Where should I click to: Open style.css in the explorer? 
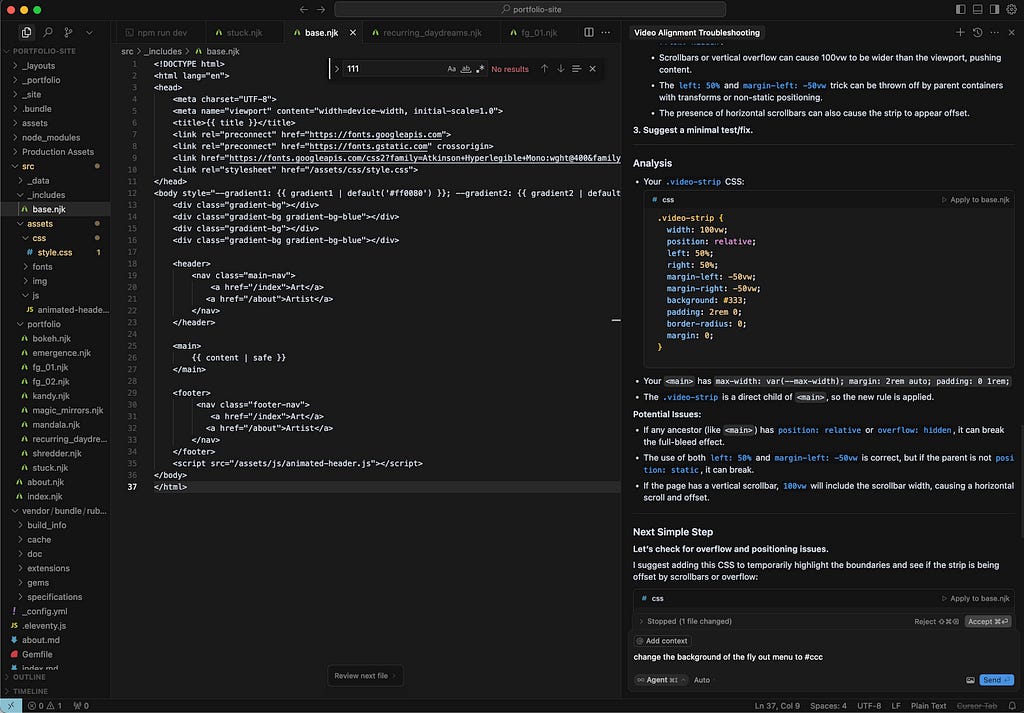[55, 252]
